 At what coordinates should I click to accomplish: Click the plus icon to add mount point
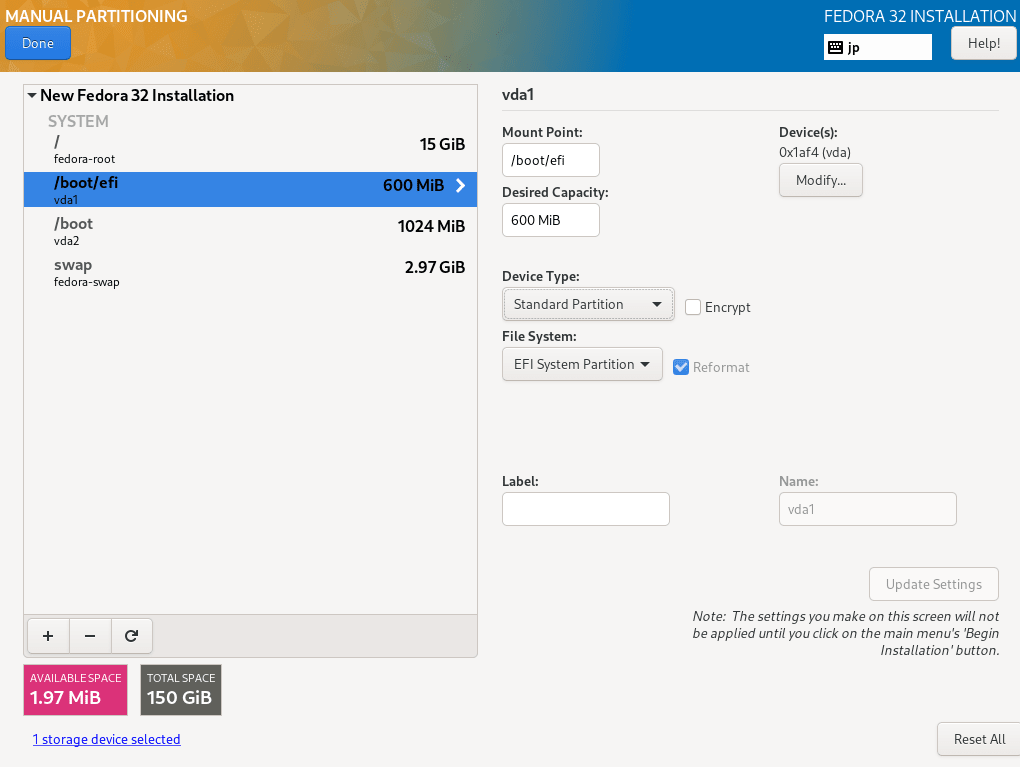pyautogui.click(x=48, y=636)
